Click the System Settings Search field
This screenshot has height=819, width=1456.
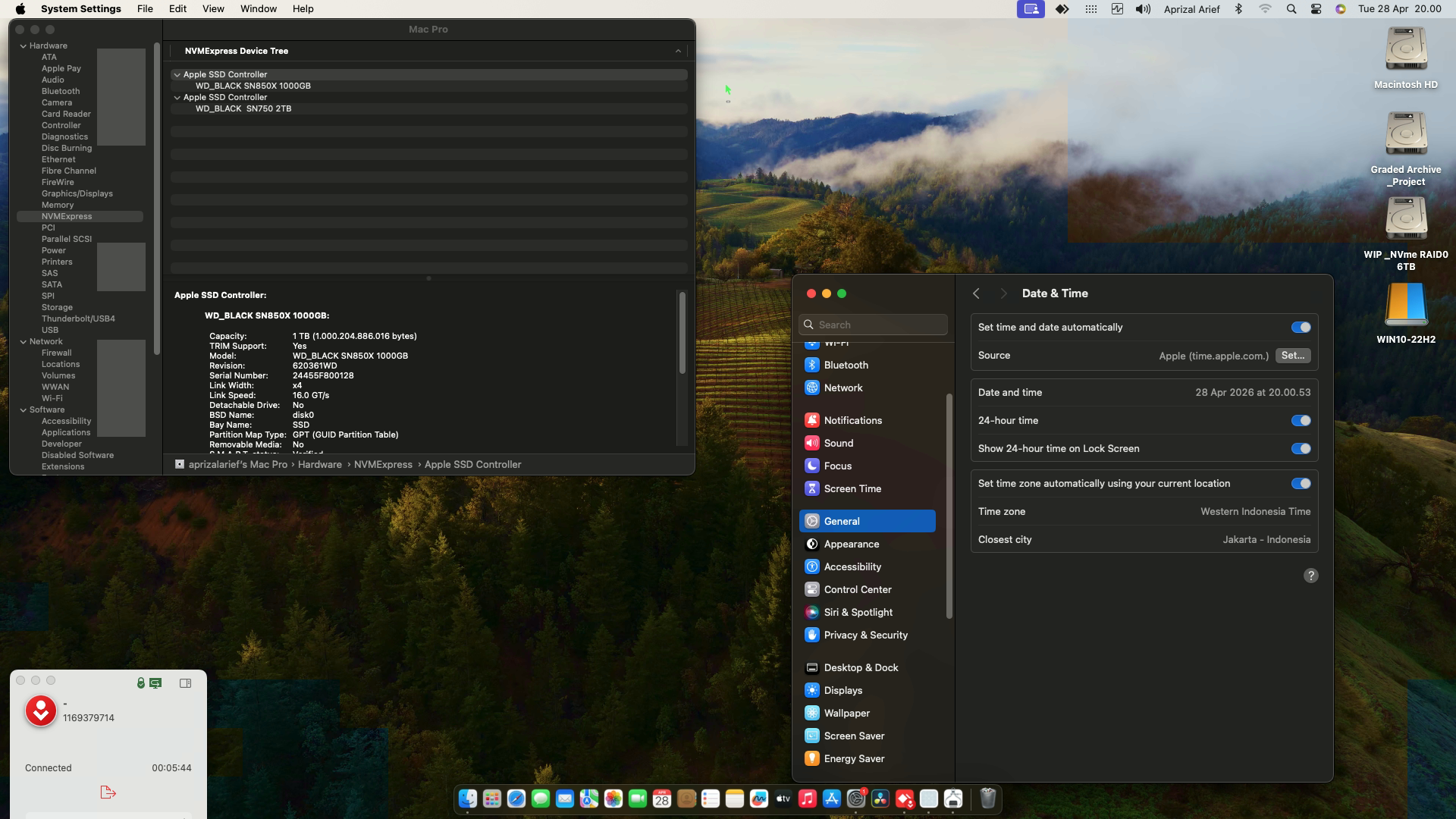[x=873, y=325]
